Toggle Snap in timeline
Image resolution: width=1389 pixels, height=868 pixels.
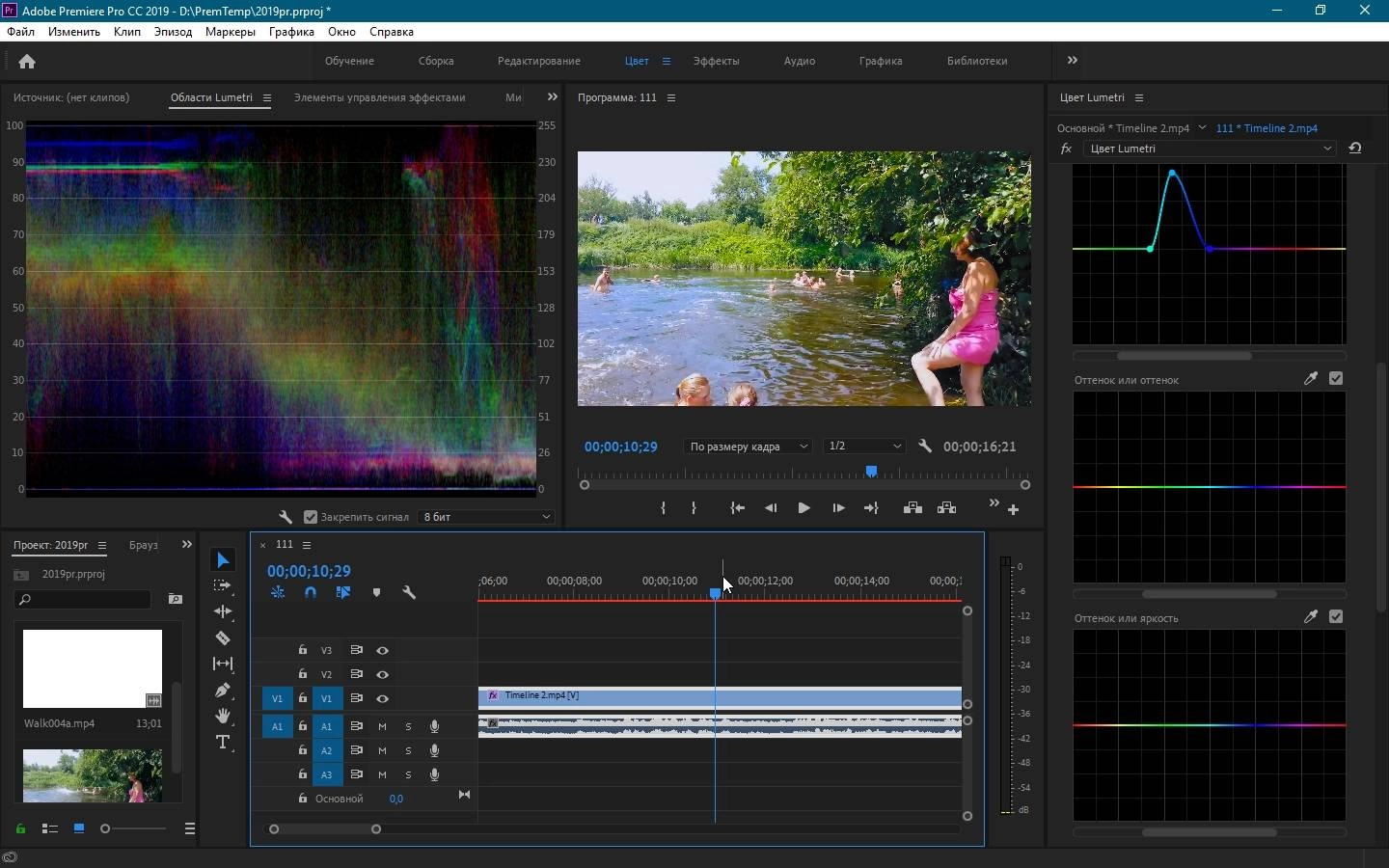pos(311,592)
